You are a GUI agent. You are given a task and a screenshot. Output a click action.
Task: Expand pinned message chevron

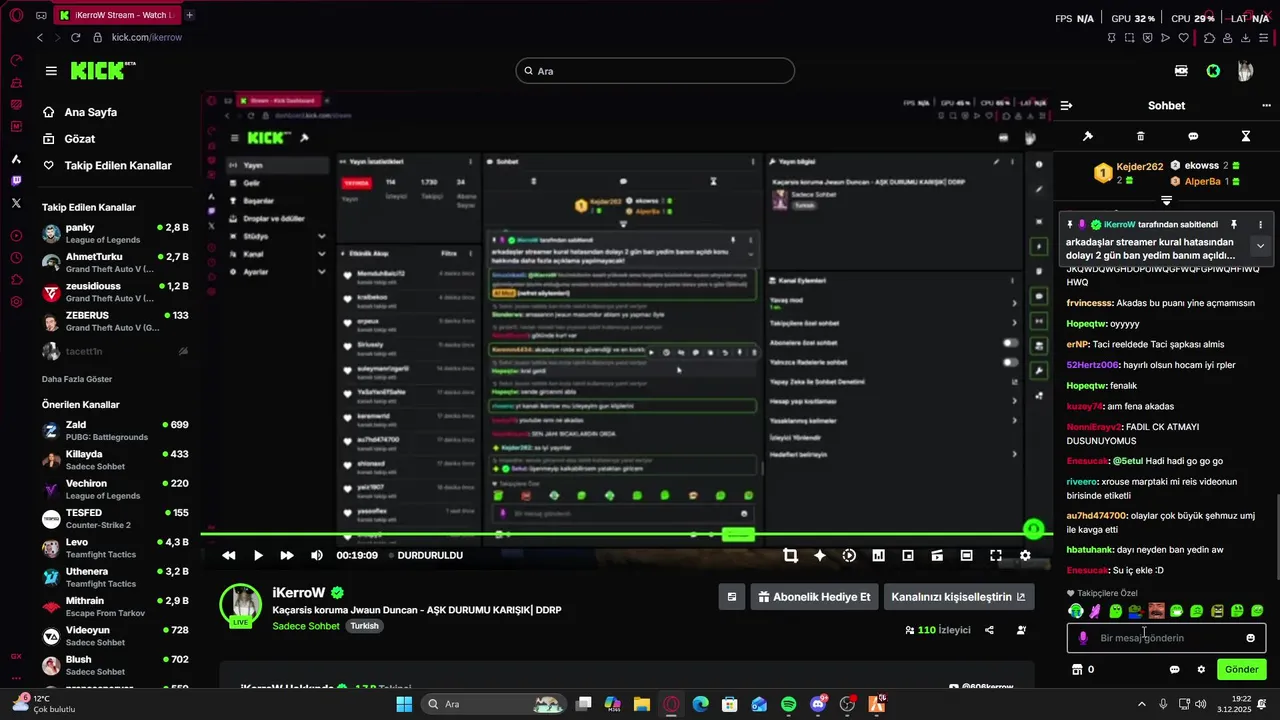[x=1260, y=246]
